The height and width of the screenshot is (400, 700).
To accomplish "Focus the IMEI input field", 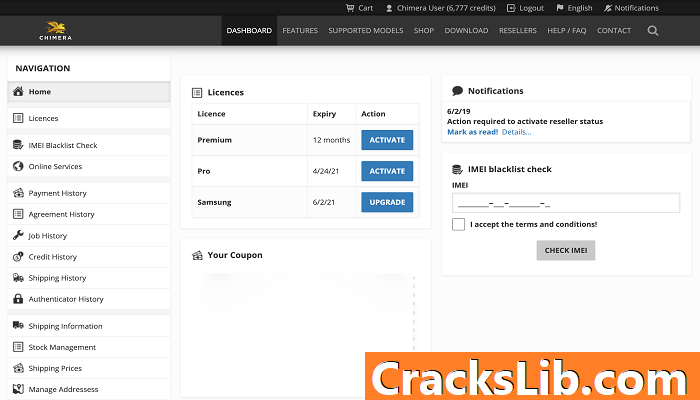I will (x=566, y=203).
